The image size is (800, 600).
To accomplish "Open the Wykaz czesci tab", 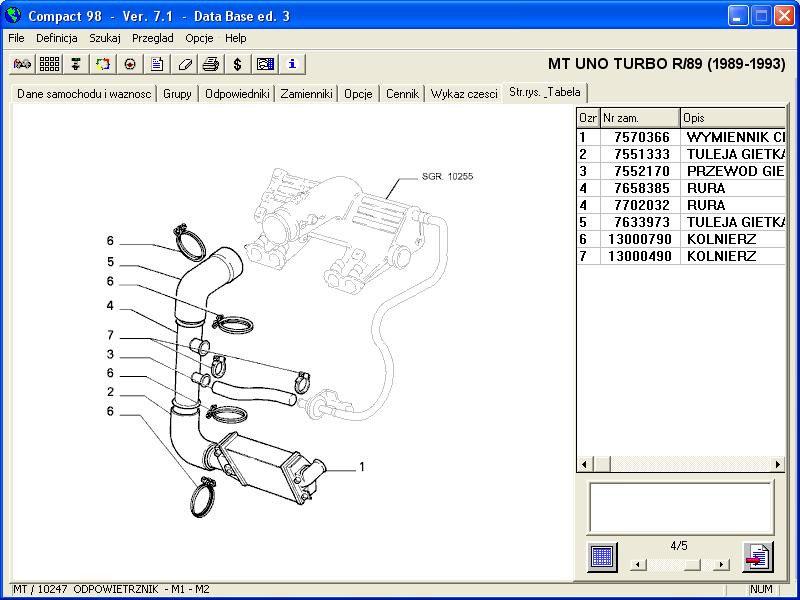I will [464, 94].
